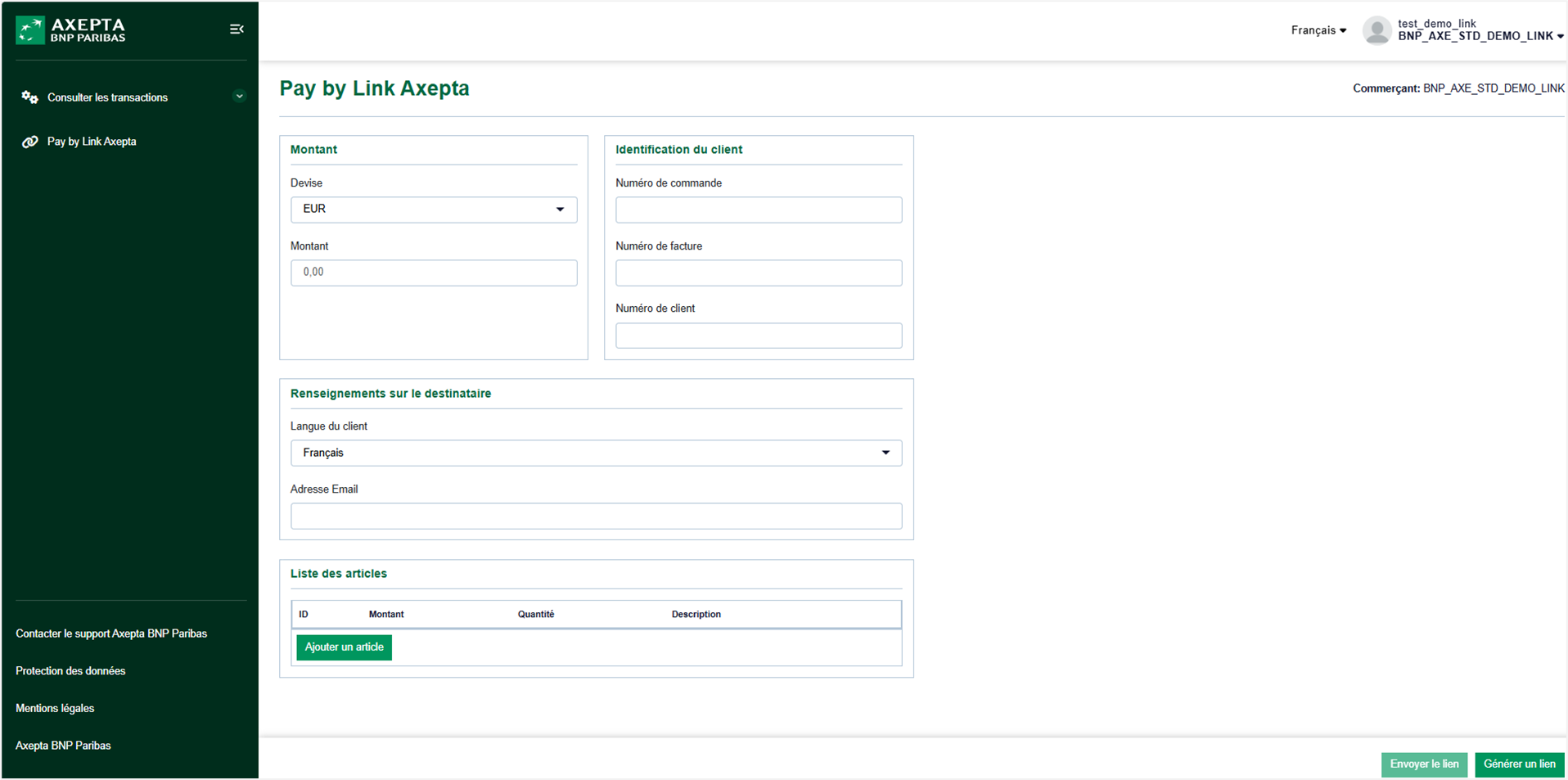Select Consulter les transactions in the sidebar
Viewport: 1568px width, 780px height.
(107, 97)
